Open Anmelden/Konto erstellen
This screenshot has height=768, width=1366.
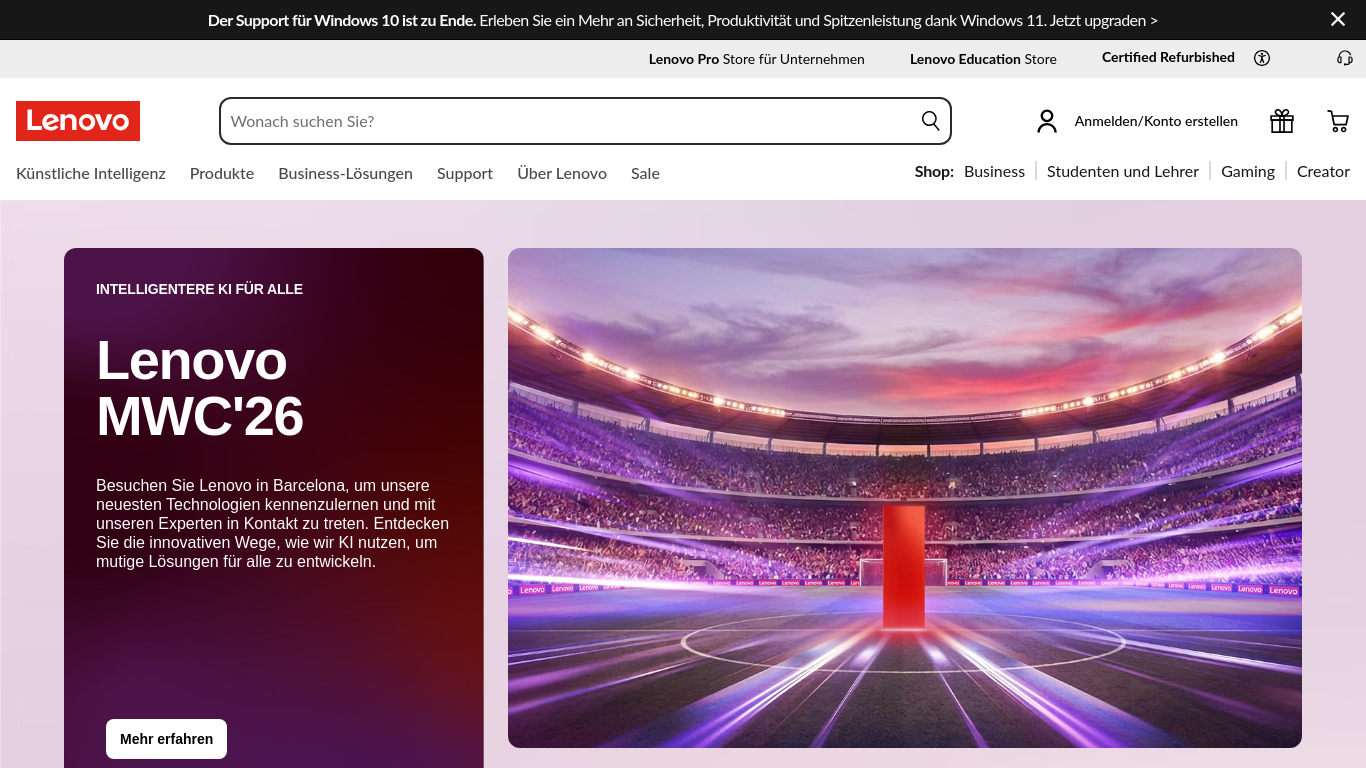[x=1156, y=121]
